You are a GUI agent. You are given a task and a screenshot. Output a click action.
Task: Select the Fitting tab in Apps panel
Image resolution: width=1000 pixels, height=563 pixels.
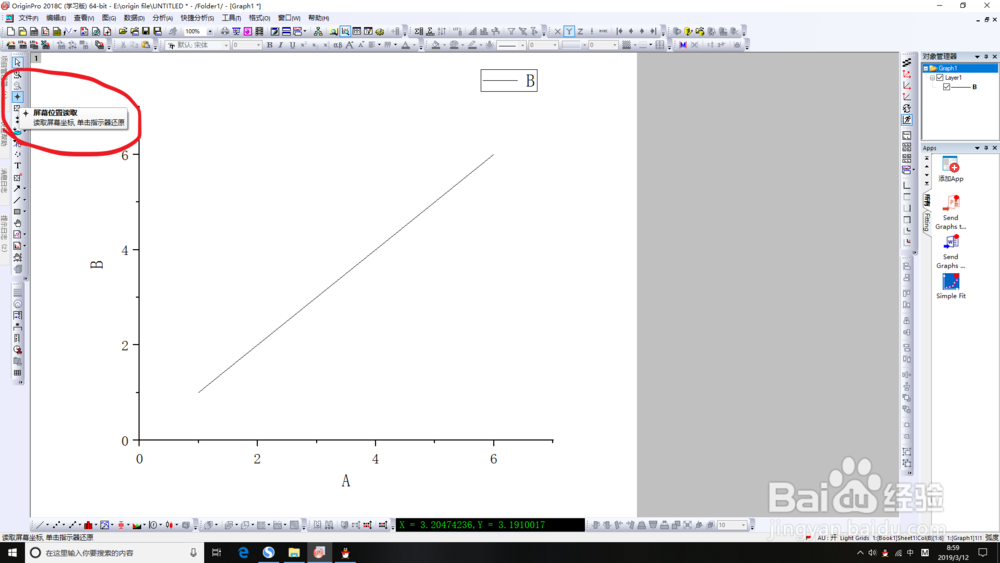point(927,222)
